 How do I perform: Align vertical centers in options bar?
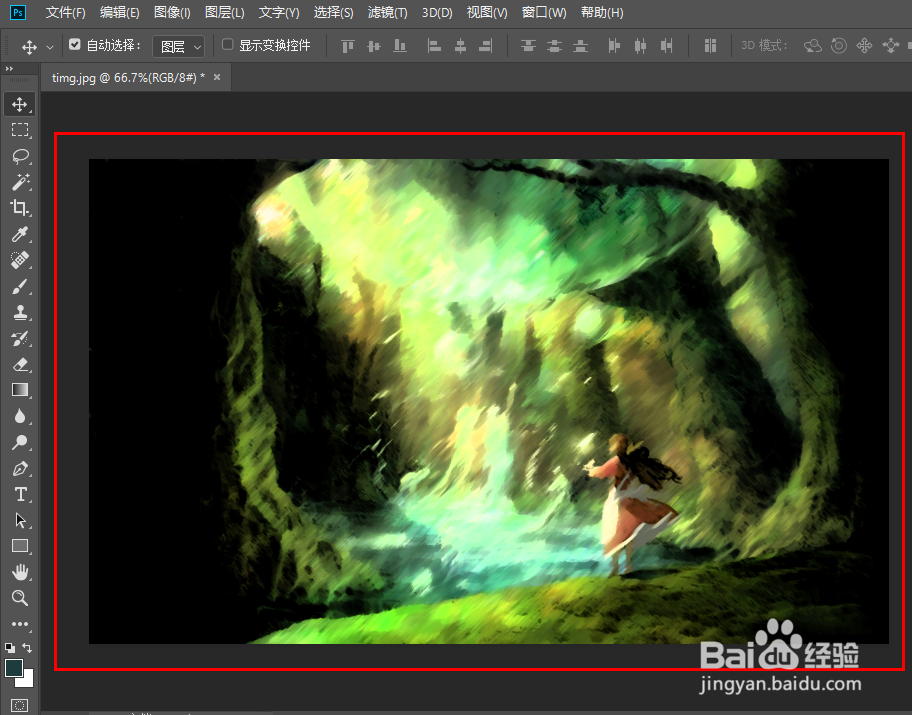(x=374, y=46)
